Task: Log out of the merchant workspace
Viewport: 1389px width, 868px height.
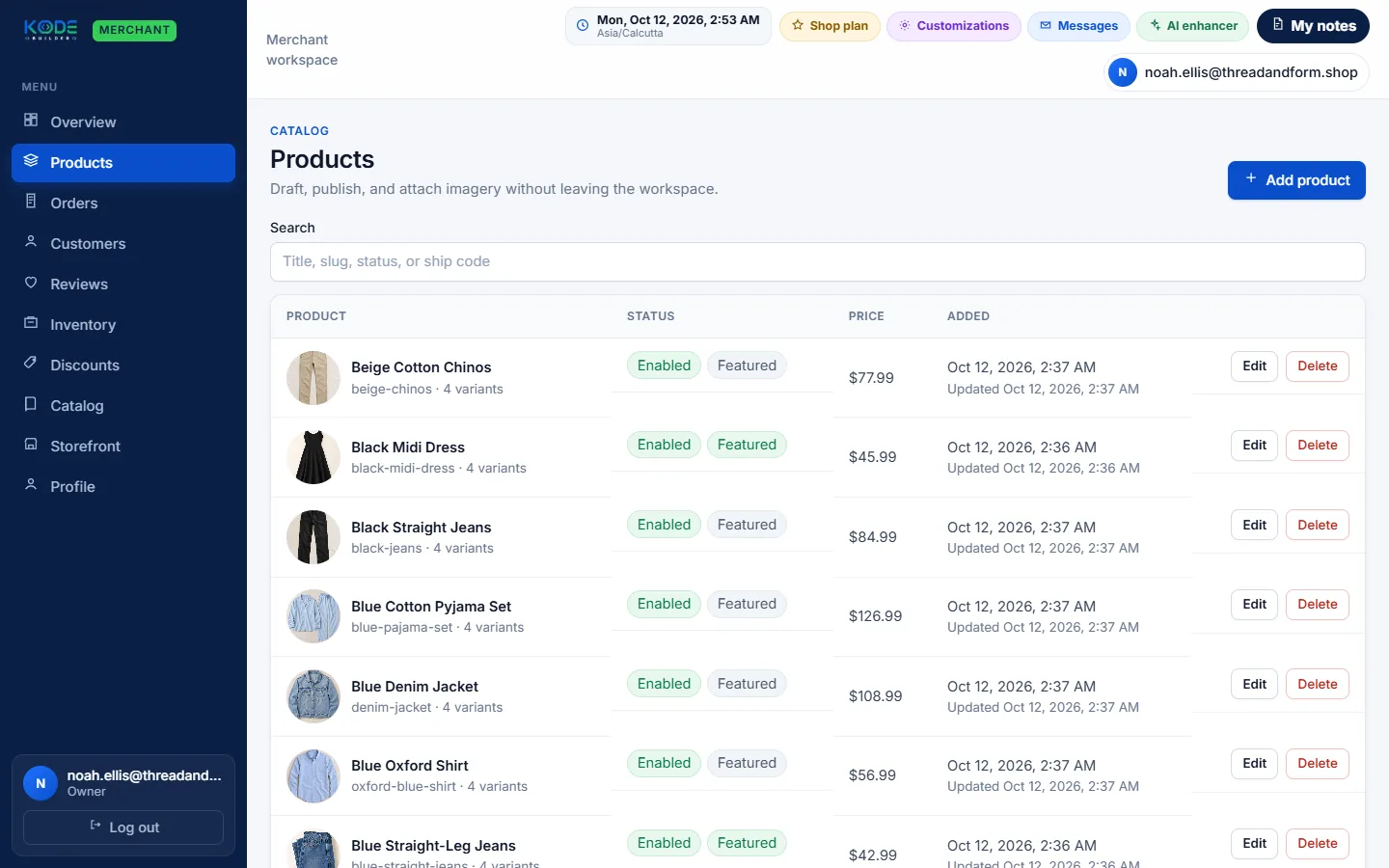Action: pyautogui.click(x=123, y=827)
